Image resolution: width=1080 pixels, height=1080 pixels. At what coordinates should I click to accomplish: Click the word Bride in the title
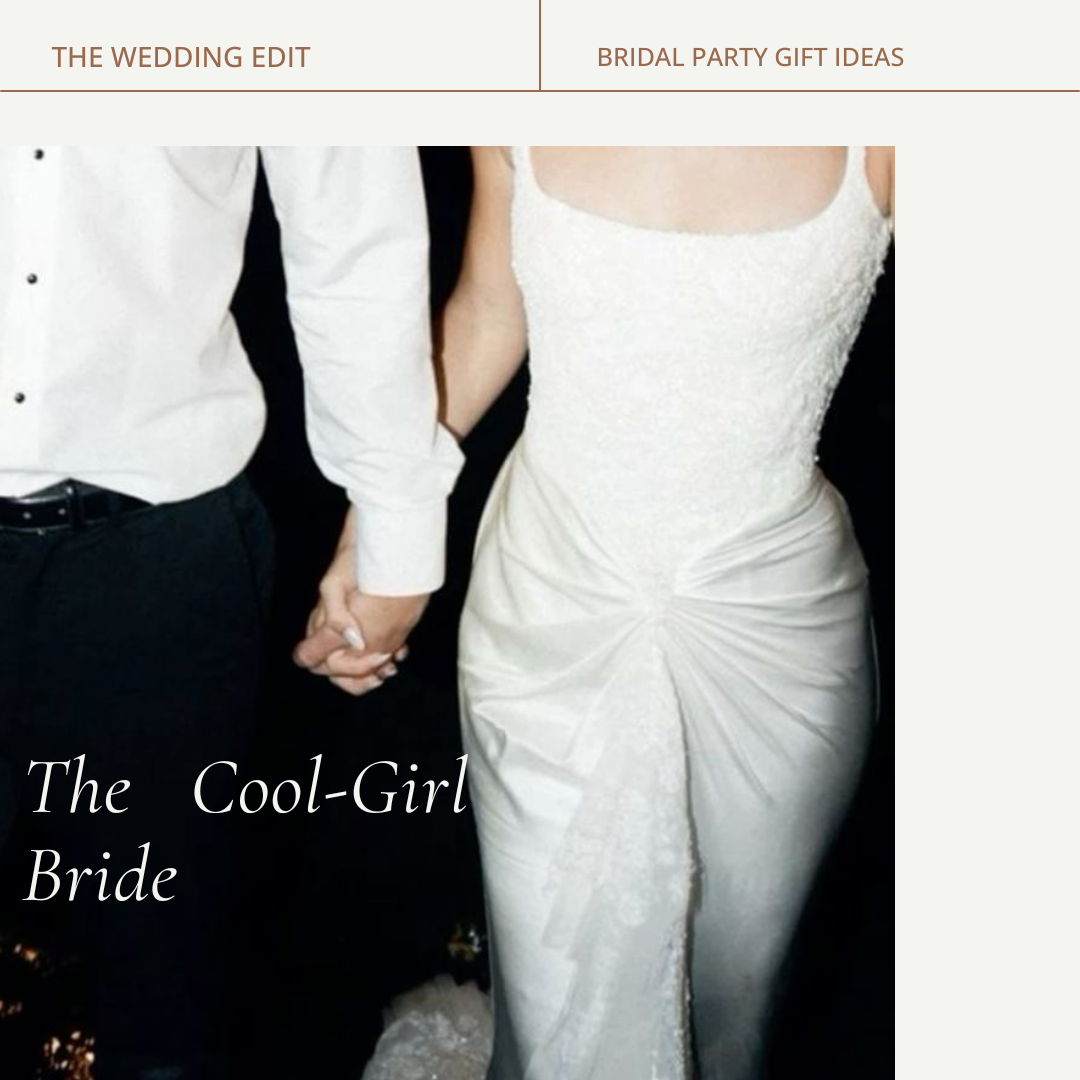tap(101, 874)
